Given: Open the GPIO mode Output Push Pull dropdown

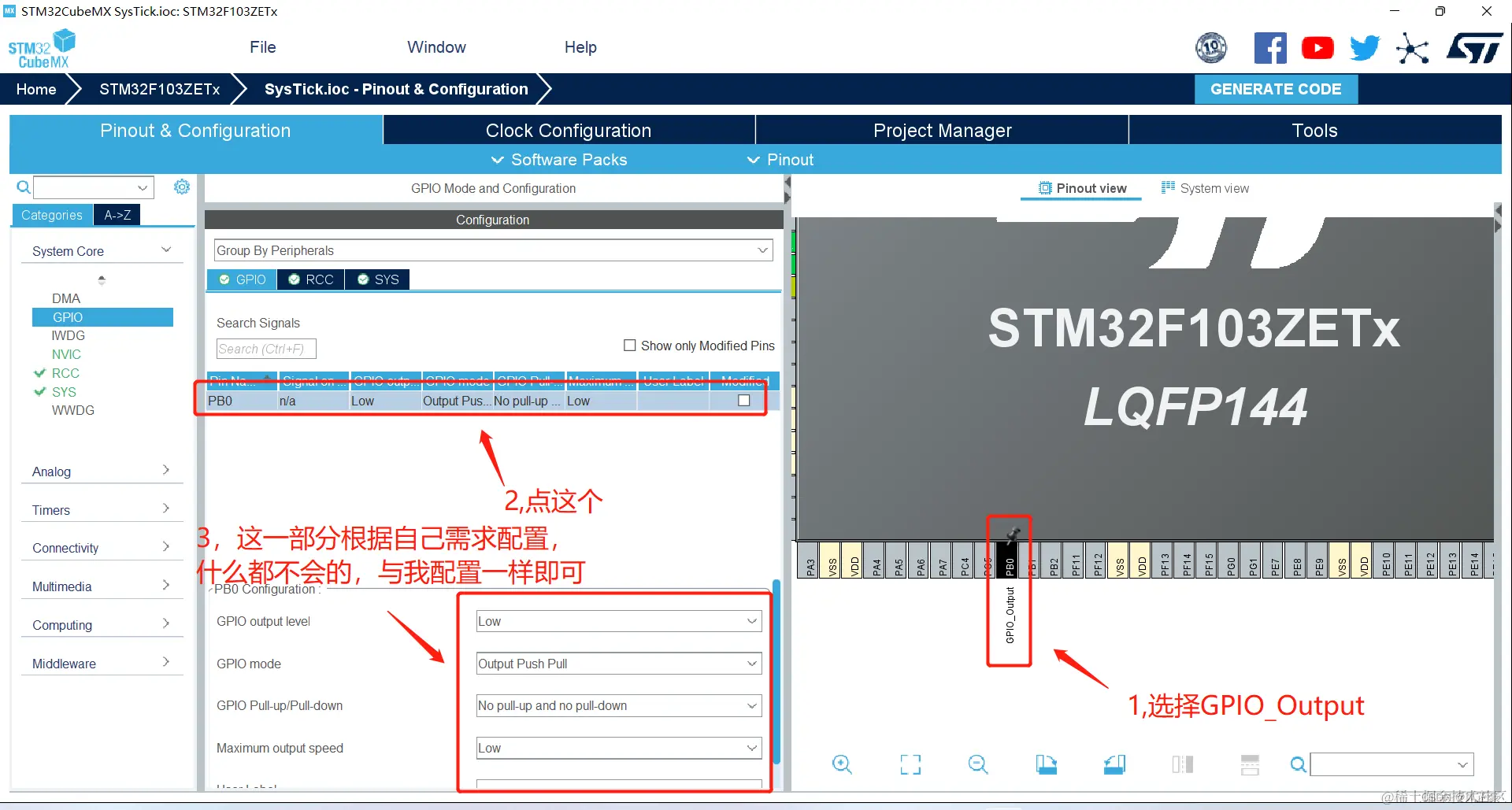Looking at the screenshot, I should point(619,664).
